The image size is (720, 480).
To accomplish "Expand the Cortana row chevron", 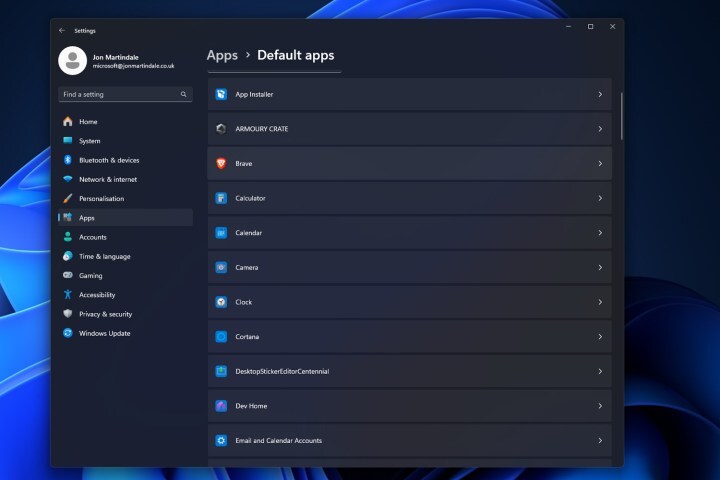I will [x=600, y=337].
